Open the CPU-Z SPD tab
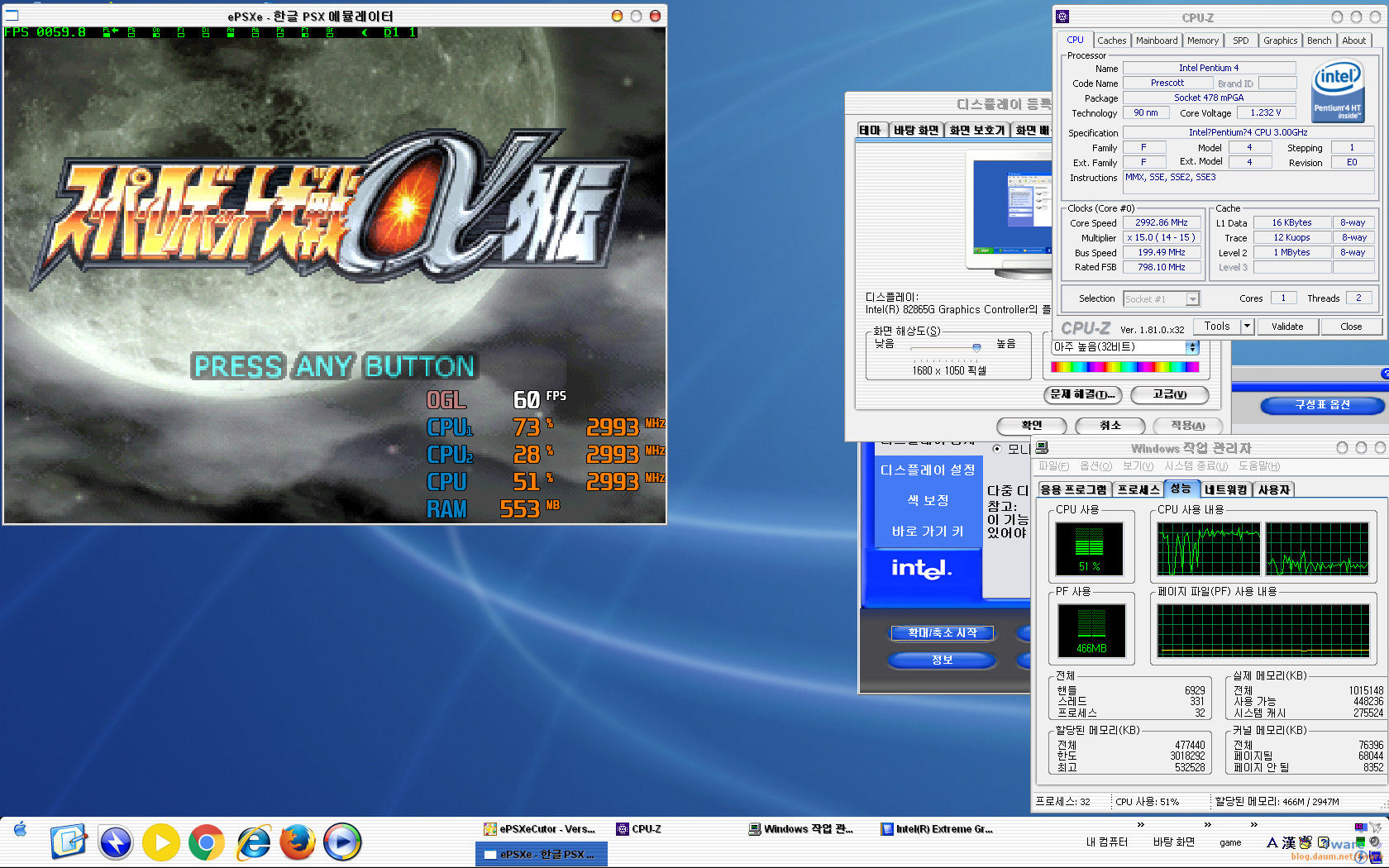This screenshot has width=1389, height=868. 1241,41
